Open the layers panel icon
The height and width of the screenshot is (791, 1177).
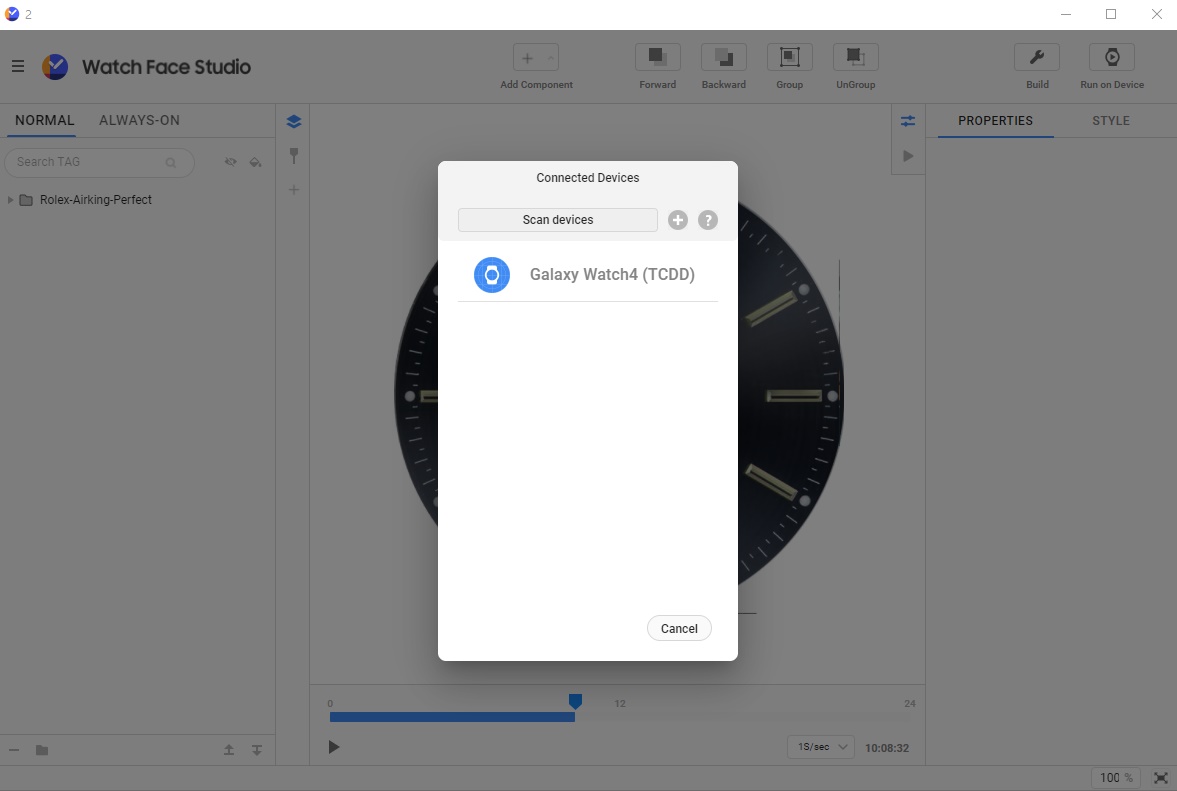tap(293, 122)
